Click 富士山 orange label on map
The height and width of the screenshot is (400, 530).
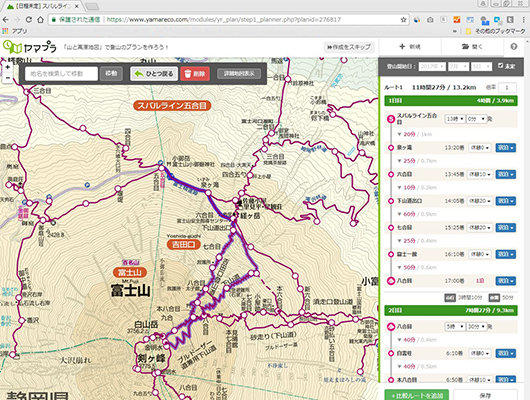pyautogui.click(x=130, y=272)
